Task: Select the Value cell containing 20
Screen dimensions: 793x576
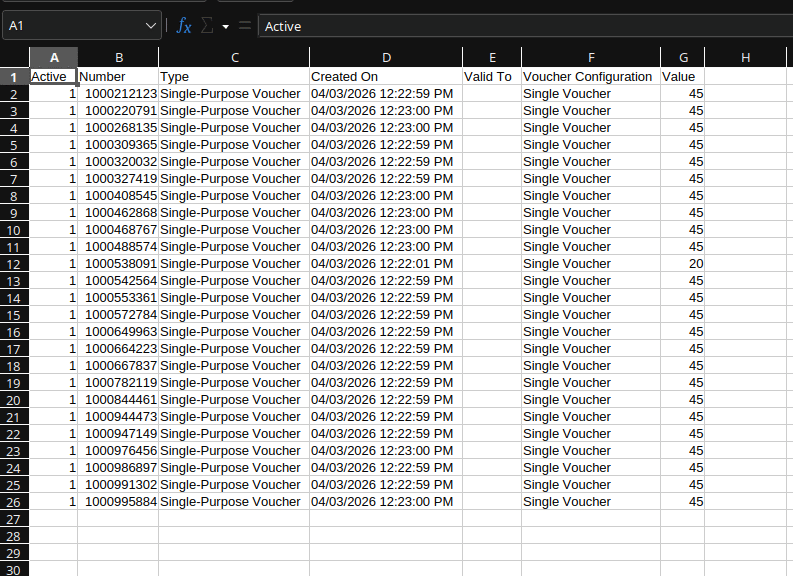Action: [683, 264]
